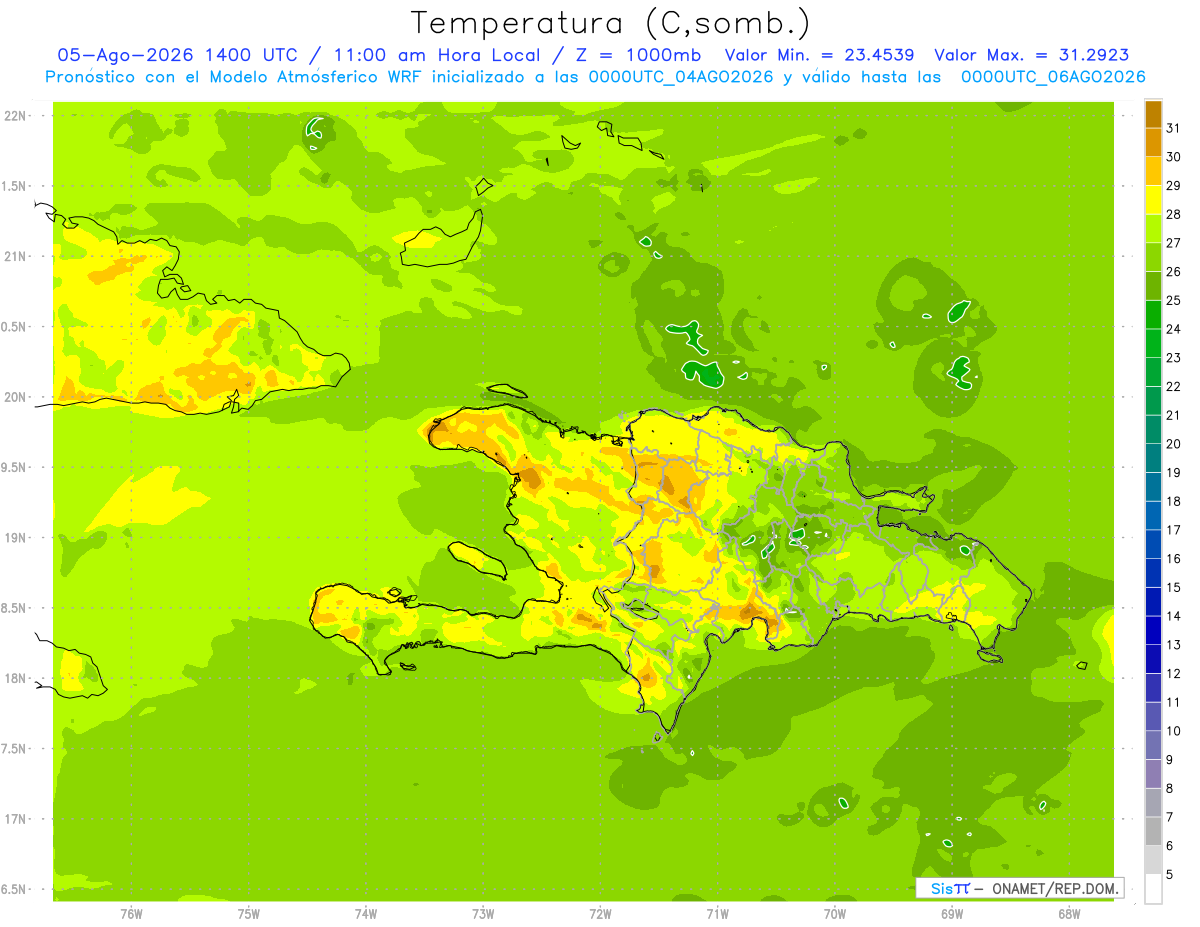Click the '73W' longitude label

[483, 914]
